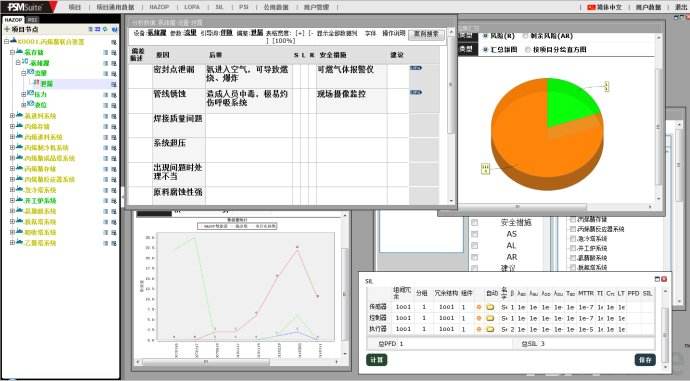Click the 保存 button in SIL panel

645,360
